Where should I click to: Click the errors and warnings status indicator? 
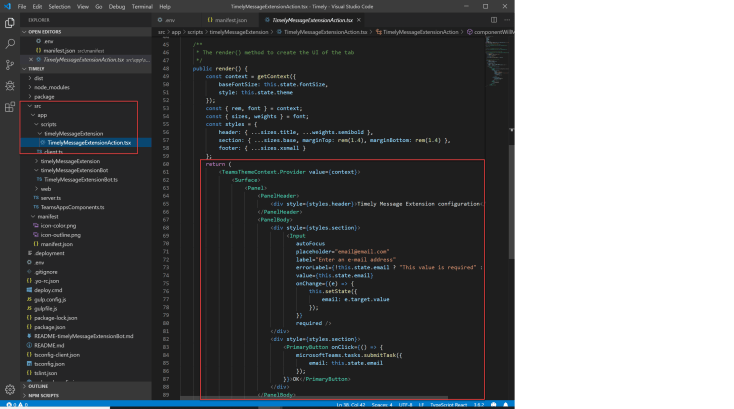tap(17, 405)
